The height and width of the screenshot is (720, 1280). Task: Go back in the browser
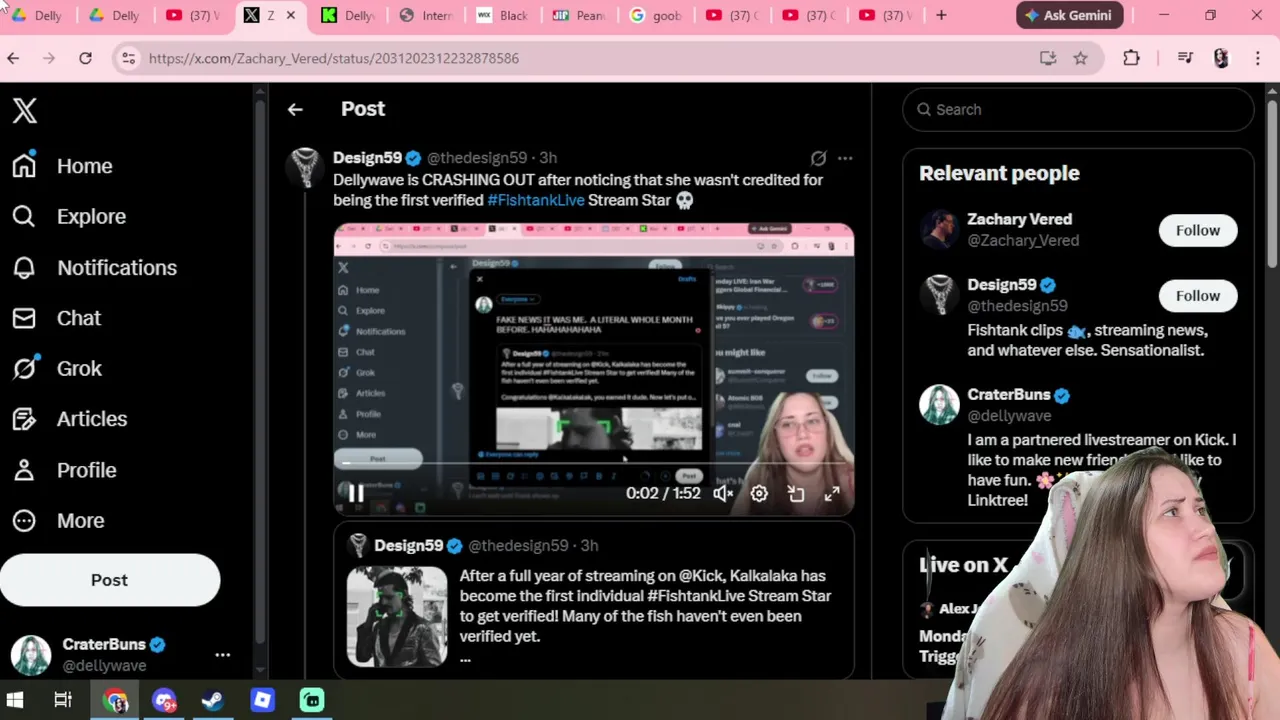[13, 58]
